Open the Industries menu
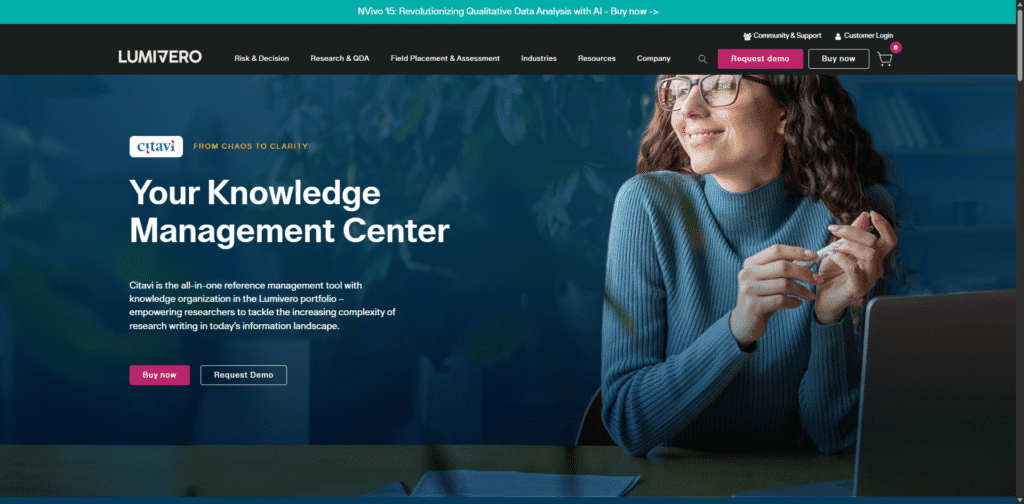Image resolution: width=1024 pixels, height=504 pixels. click(539, 58)
